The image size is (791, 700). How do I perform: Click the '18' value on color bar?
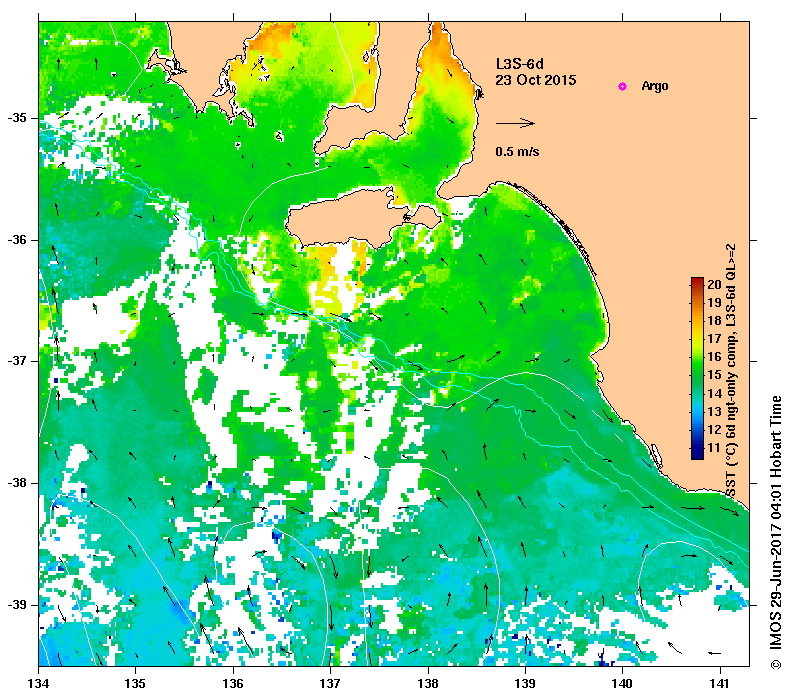714,321
